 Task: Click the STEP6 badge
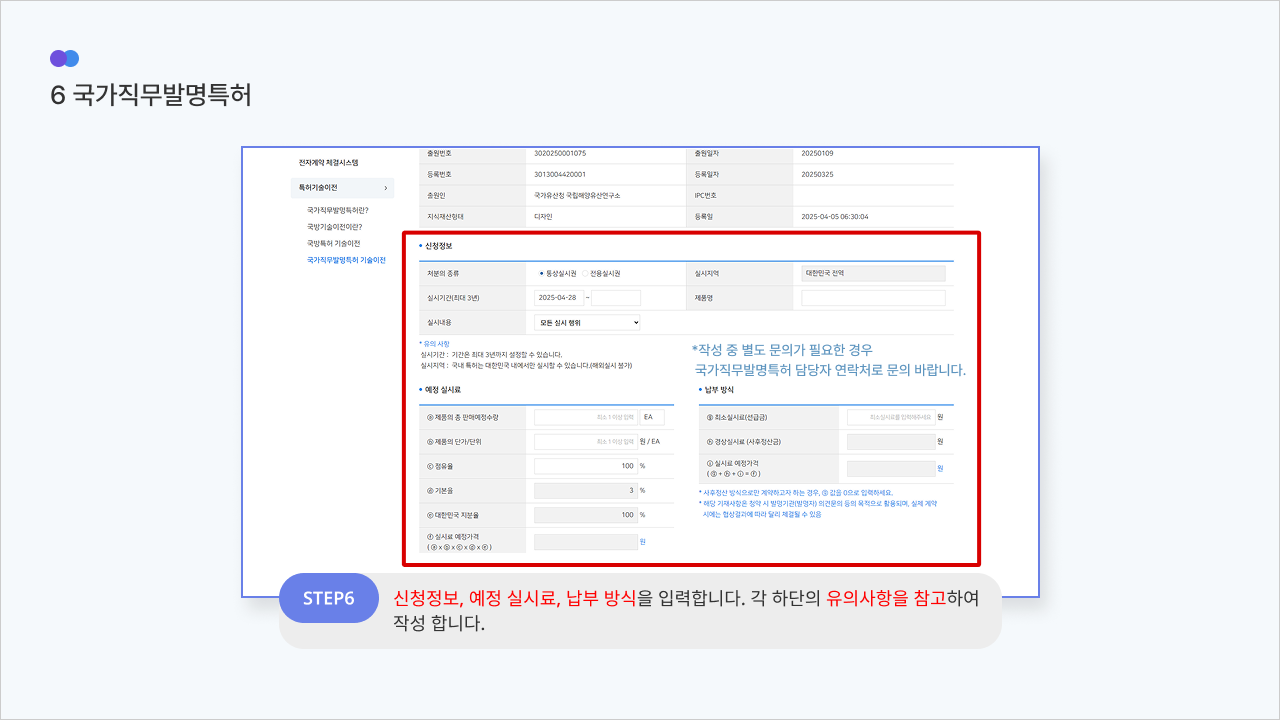pos(329,598)
